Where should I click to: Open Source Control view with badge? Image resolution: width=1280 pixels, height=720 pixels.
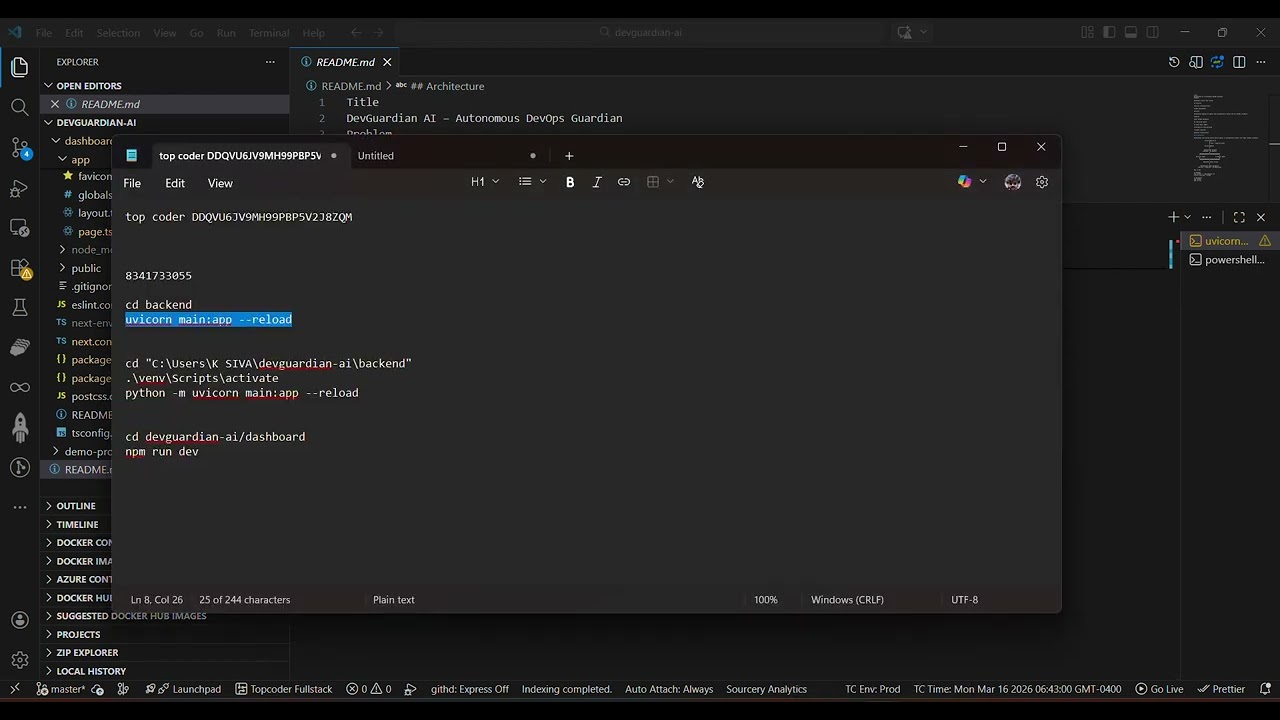click(x=19, y=148)
